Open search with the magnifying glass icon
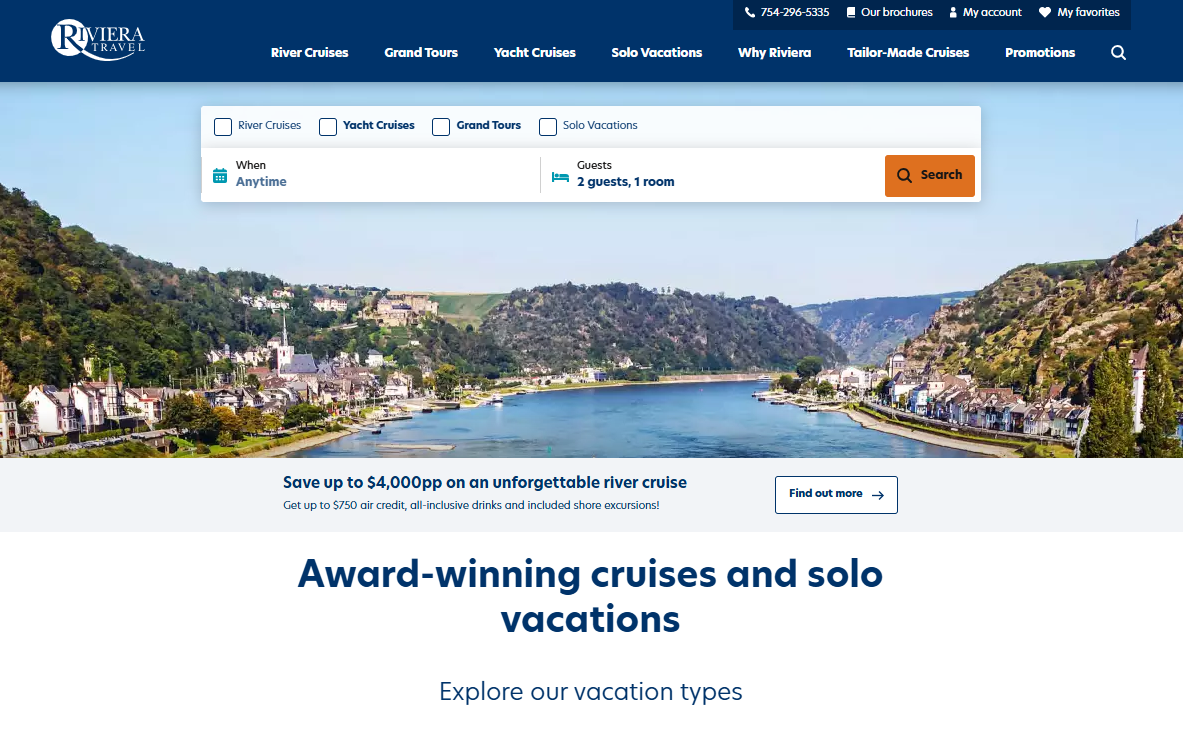Image resolution: width=1183 pixels, height=733 pixels. click(x=1118, y=53)
